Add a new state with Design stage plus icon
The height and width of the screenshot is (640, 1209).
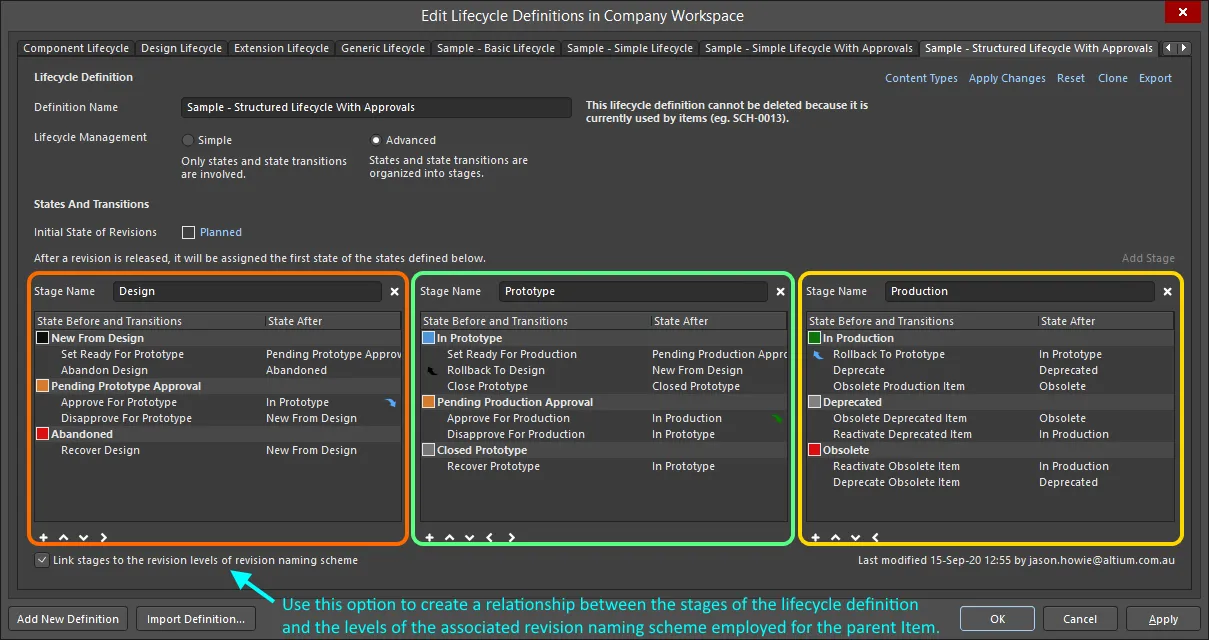[43, 537]
